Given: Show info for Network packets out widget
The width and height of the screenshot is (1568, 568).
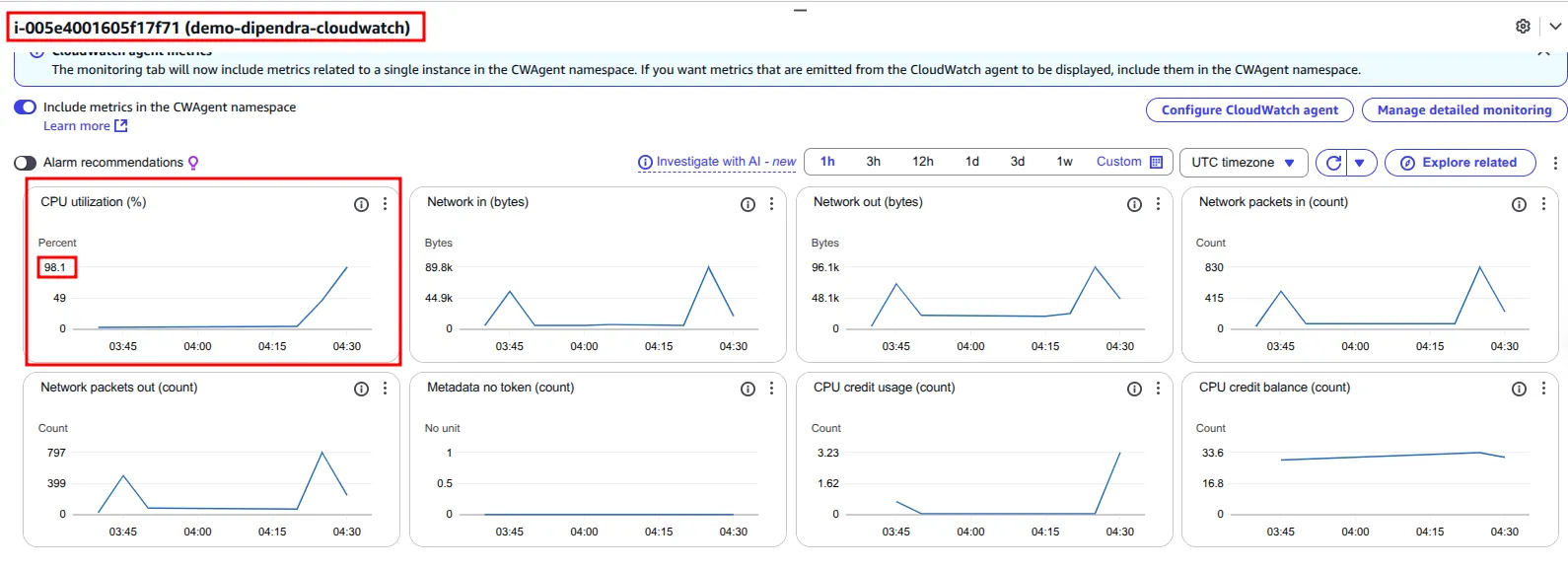Looking at the screenshot, I should pyautogui.click(x=361, y=390).
